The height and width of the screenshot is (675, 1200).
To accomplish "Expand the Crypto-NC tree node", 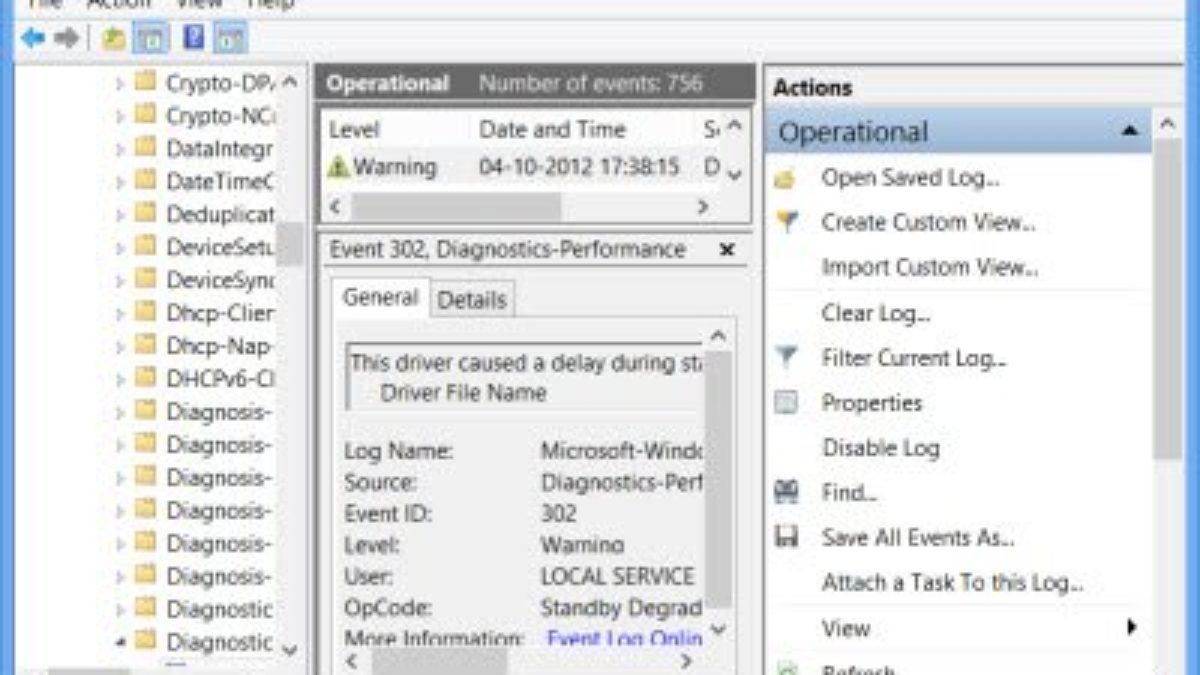I will [x=120, y=116].
